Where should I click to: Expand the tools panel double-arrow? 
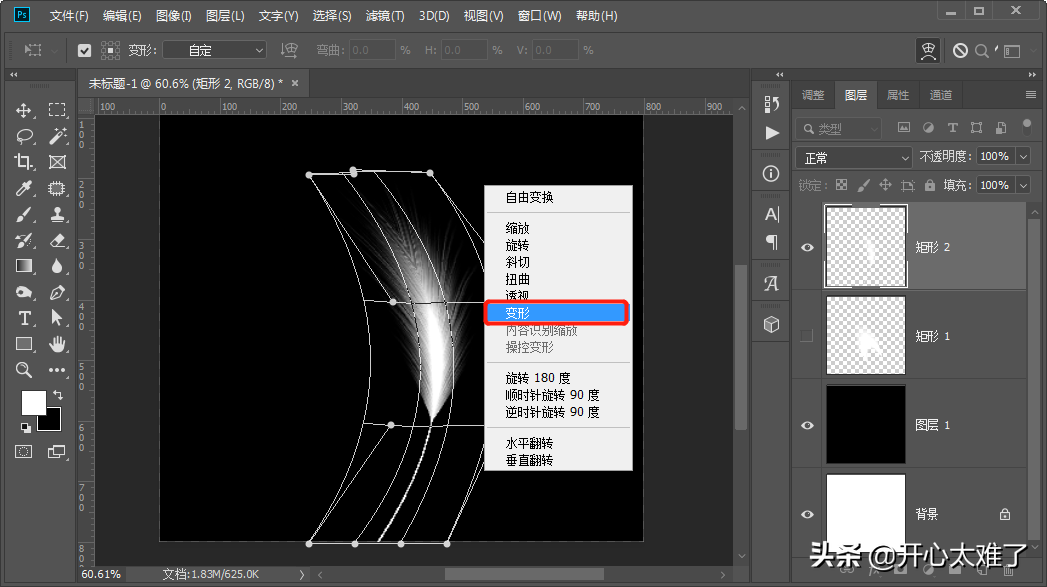click(13, 75)
